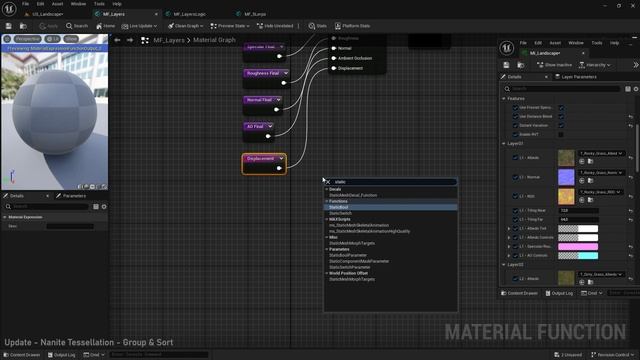Toggle the Distant Variation override checkbox

[x=515, y=126]
